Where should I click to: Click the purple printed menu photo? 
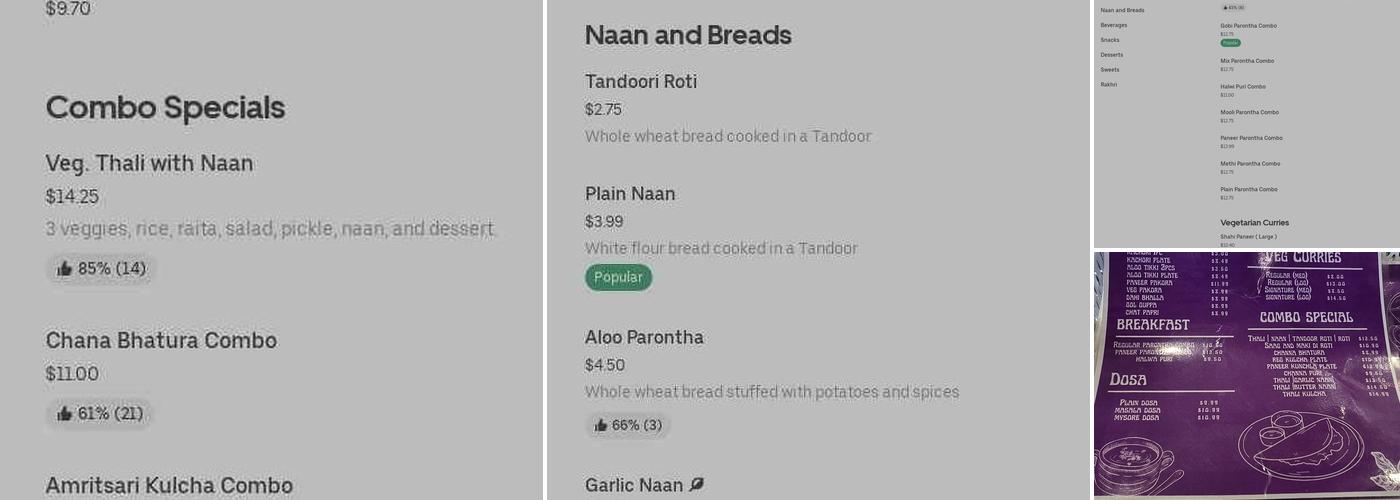pyautogui.click(x=1246, y=375)
